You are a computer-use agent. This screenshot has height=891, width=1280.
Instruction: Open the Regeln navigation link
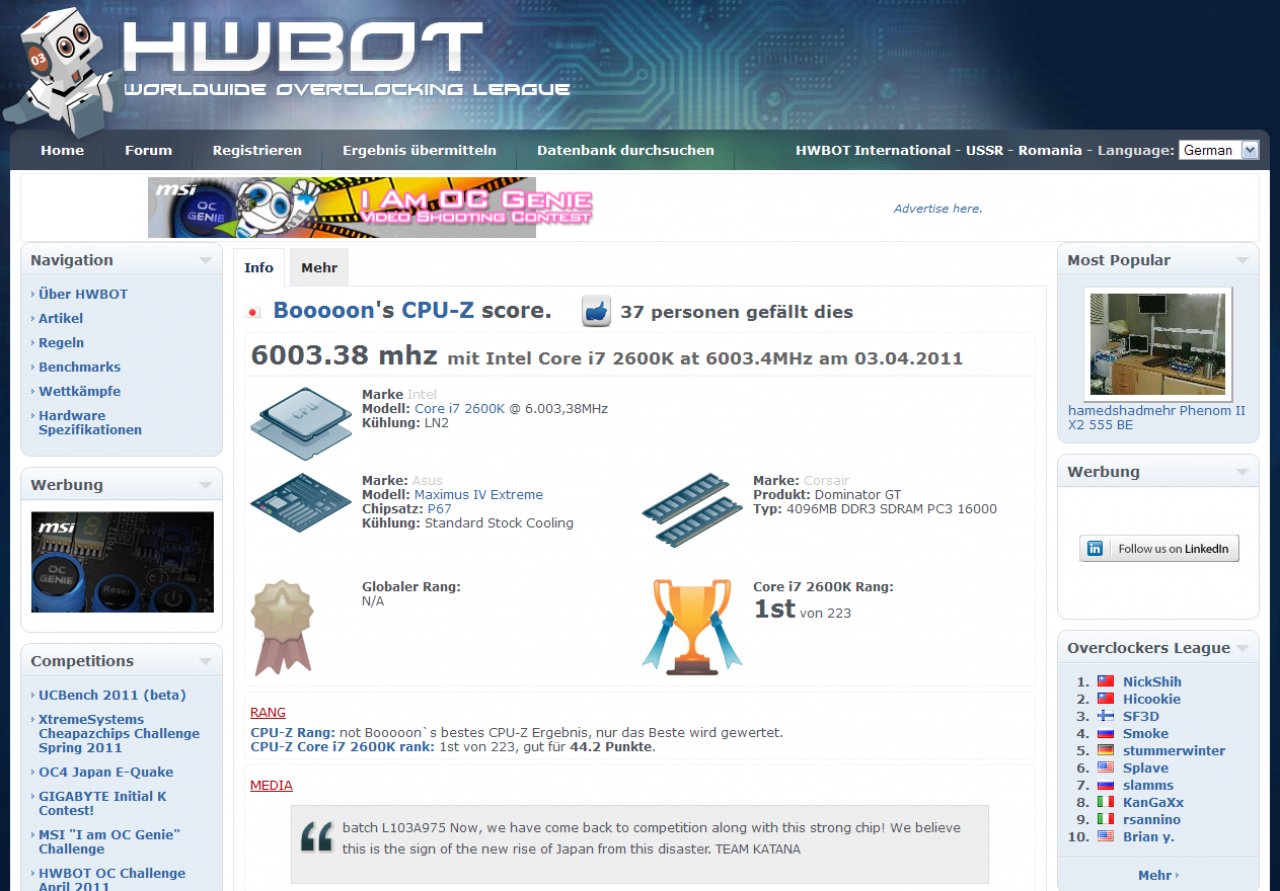61,342
